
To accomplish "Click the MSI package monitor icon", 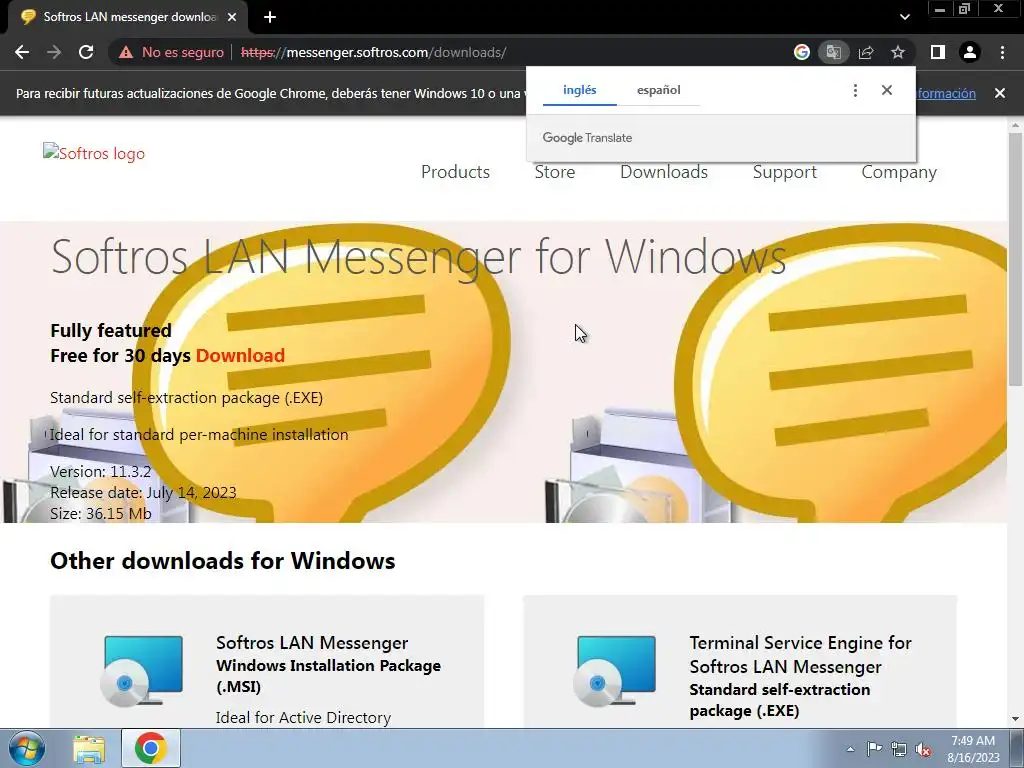I will 142,670.
